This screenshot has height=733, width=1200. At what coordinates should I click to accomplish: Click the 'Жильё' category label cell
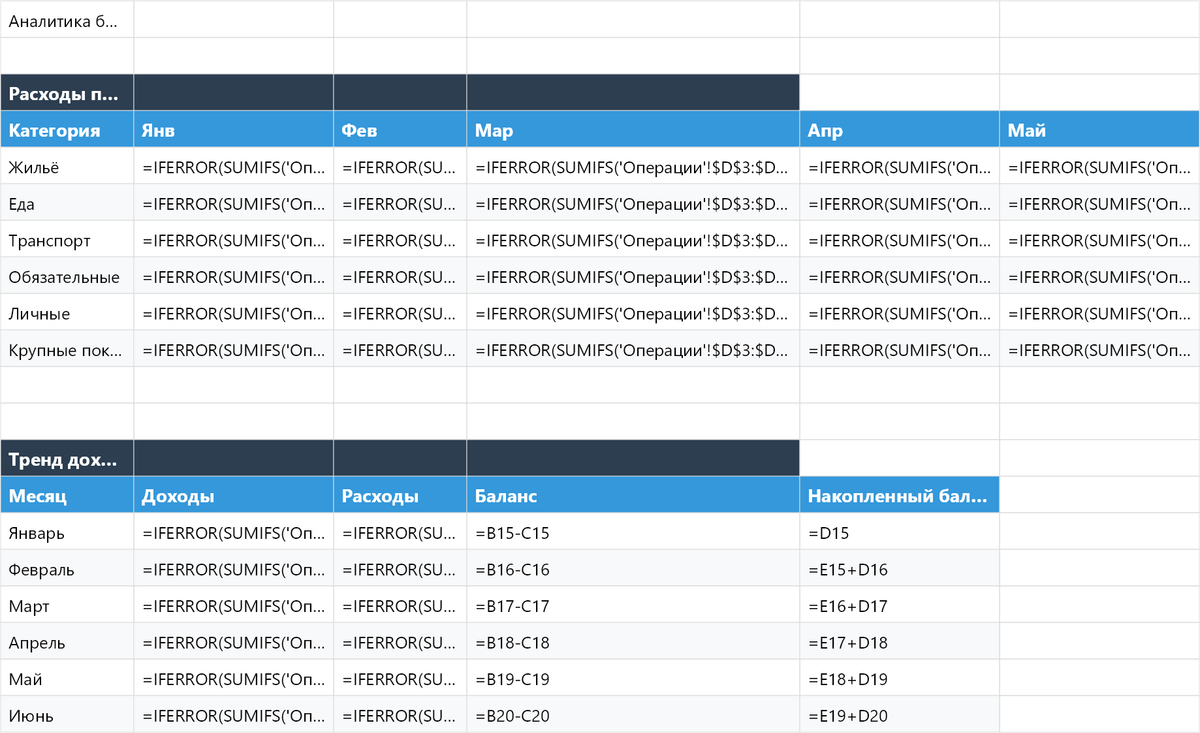click(x=66, y=167)
